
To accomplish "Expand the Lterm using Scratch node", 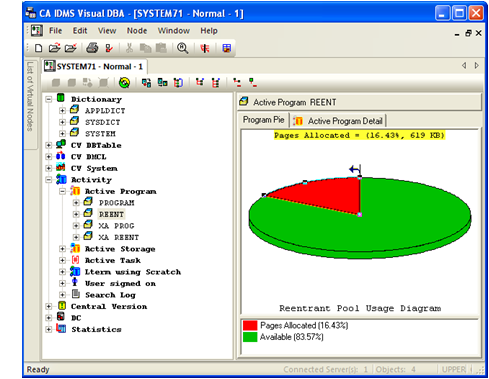I will click(x=62, y=272).
